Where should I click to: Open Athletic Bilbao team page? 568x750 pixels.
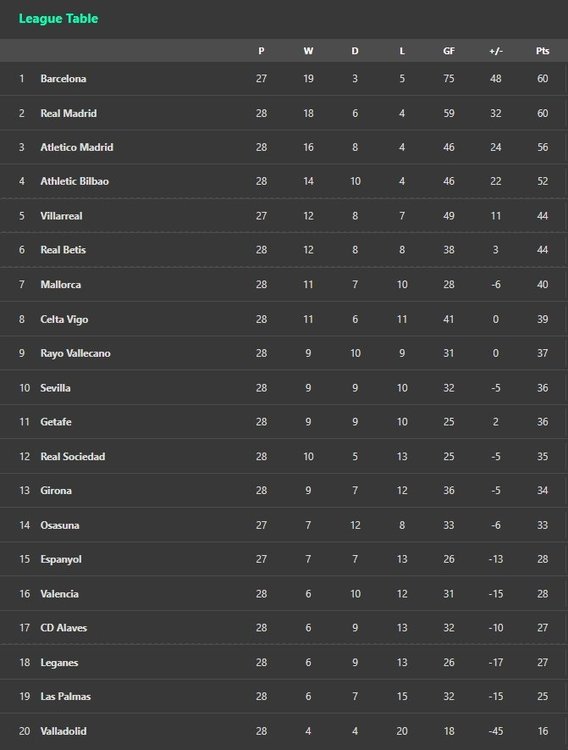pyautogui.click(x=74, y=181)
